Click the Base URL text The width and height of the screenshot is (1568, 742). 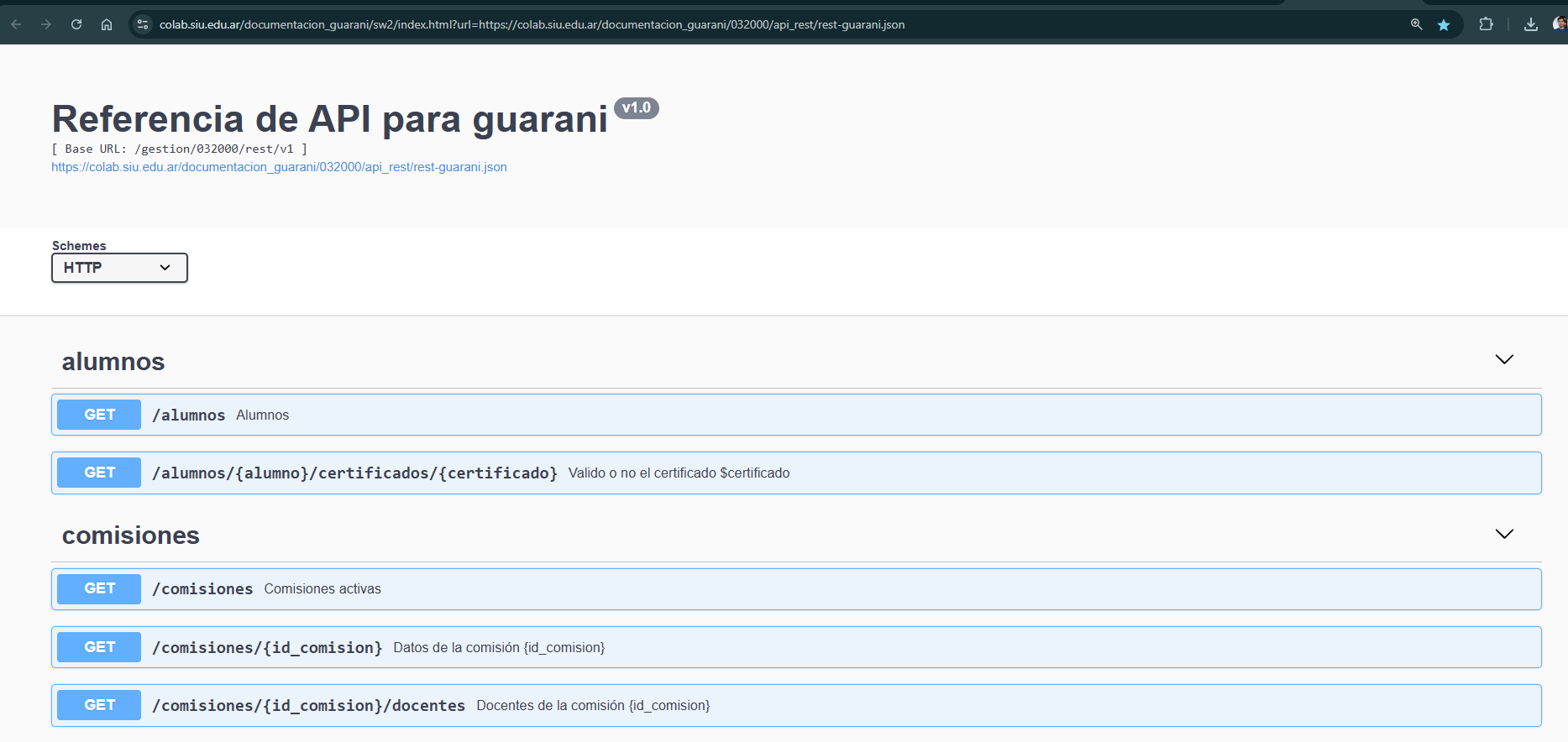click(180, 149)
